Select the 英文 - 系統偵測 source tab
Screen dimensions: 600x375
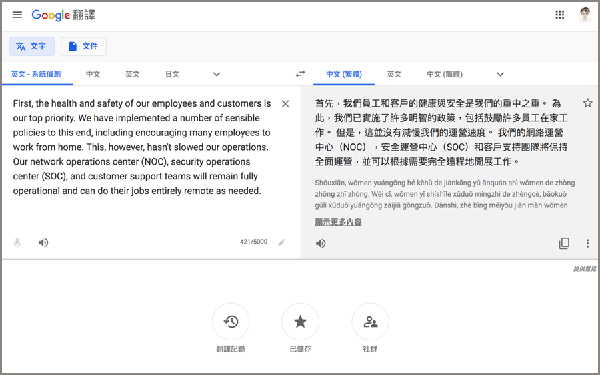(x=36, y=74)
